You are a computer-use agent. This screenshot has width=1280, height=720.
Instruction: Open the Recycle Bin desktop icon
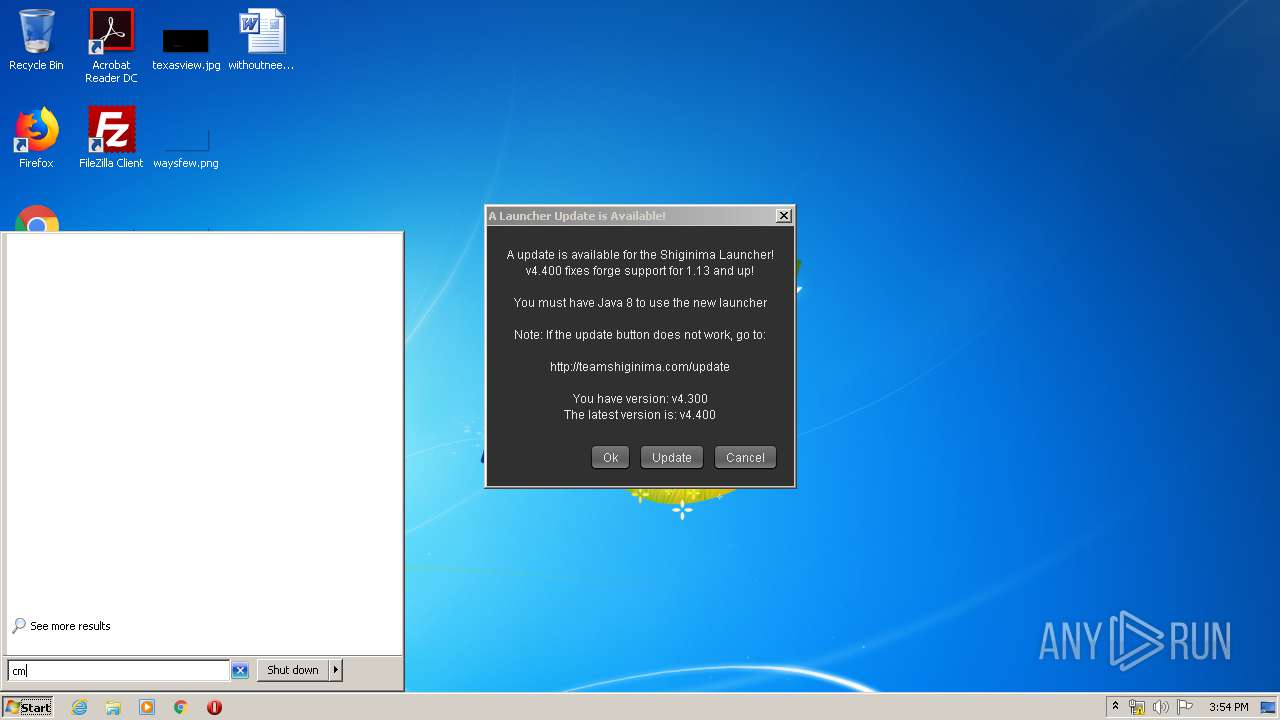click(36, 40)
